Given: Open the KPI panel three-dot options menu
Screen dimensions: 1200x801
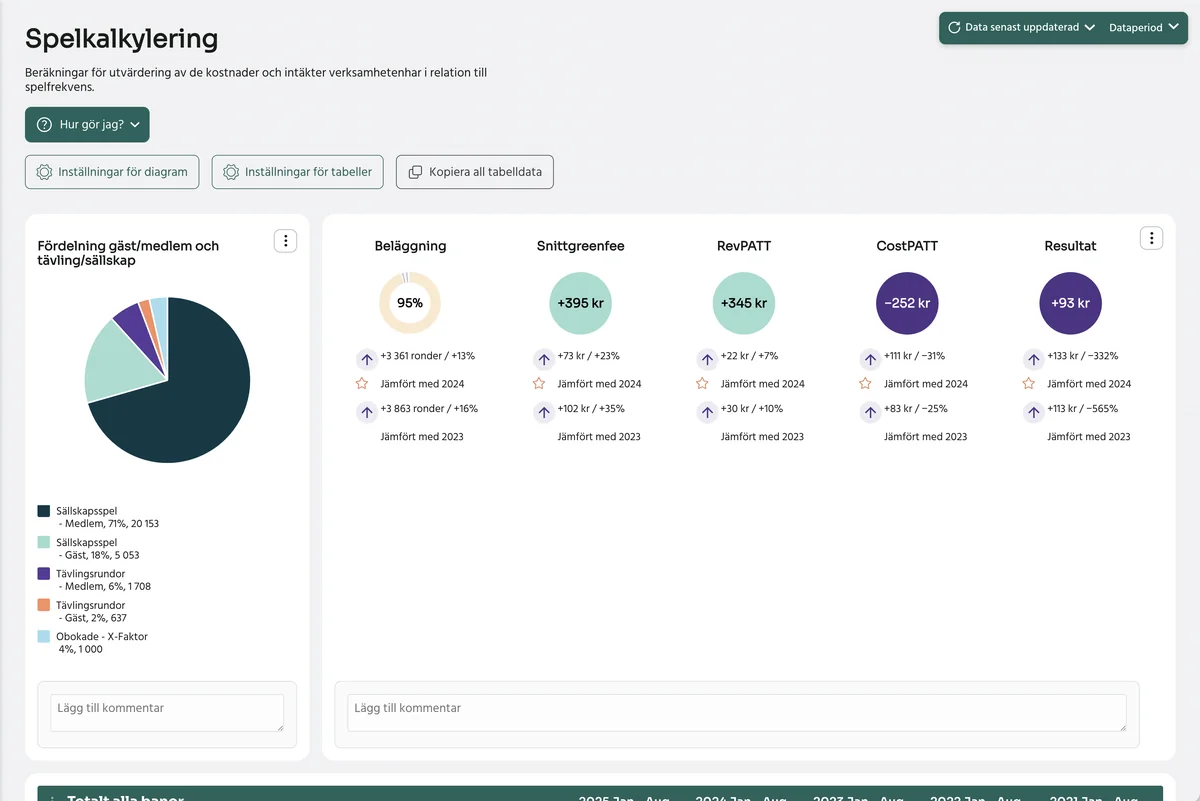Looking at the screenshot, I should (1152, 238).
